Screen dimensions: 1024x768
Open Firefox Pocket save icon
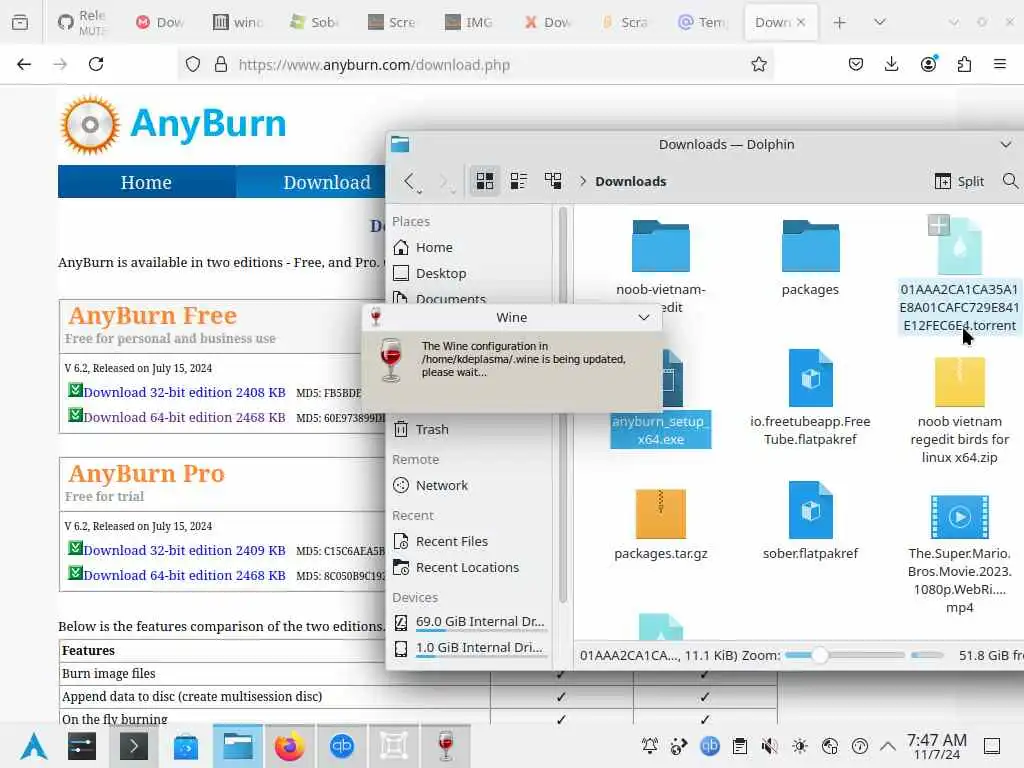click(x=856, y=64)
